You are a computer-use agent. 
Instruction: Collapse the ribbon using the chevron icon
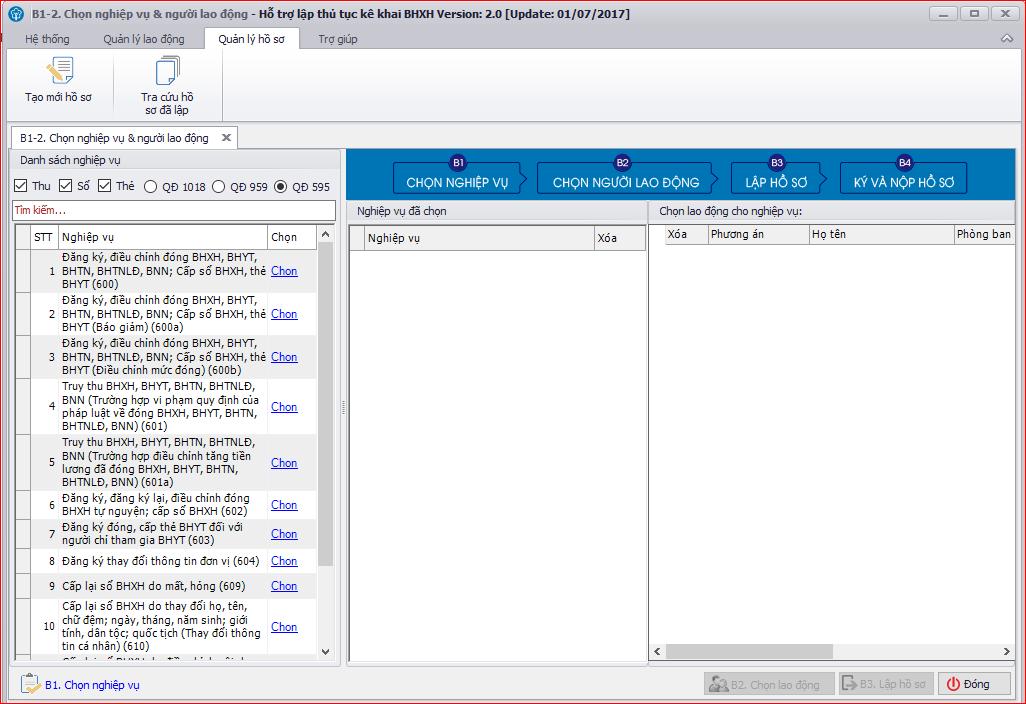1007,39
